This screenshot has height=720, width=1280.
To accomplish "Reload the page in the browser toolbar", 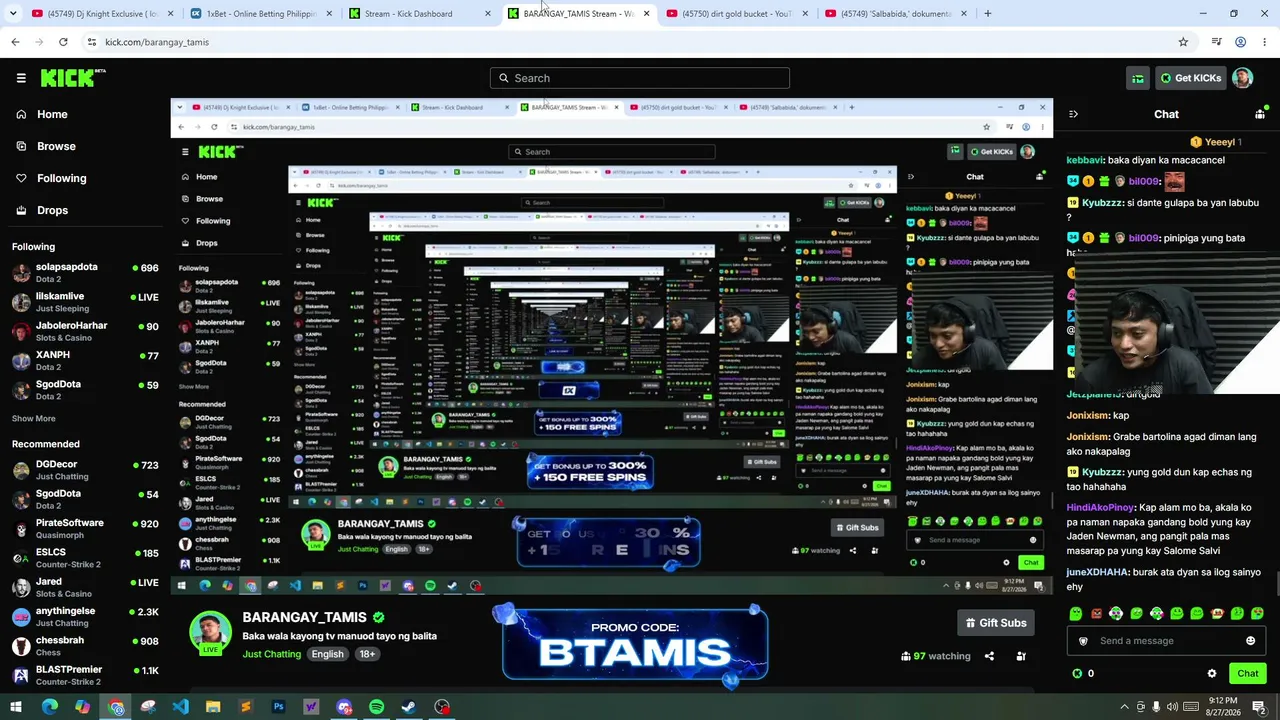I will [x=63, y=42].
